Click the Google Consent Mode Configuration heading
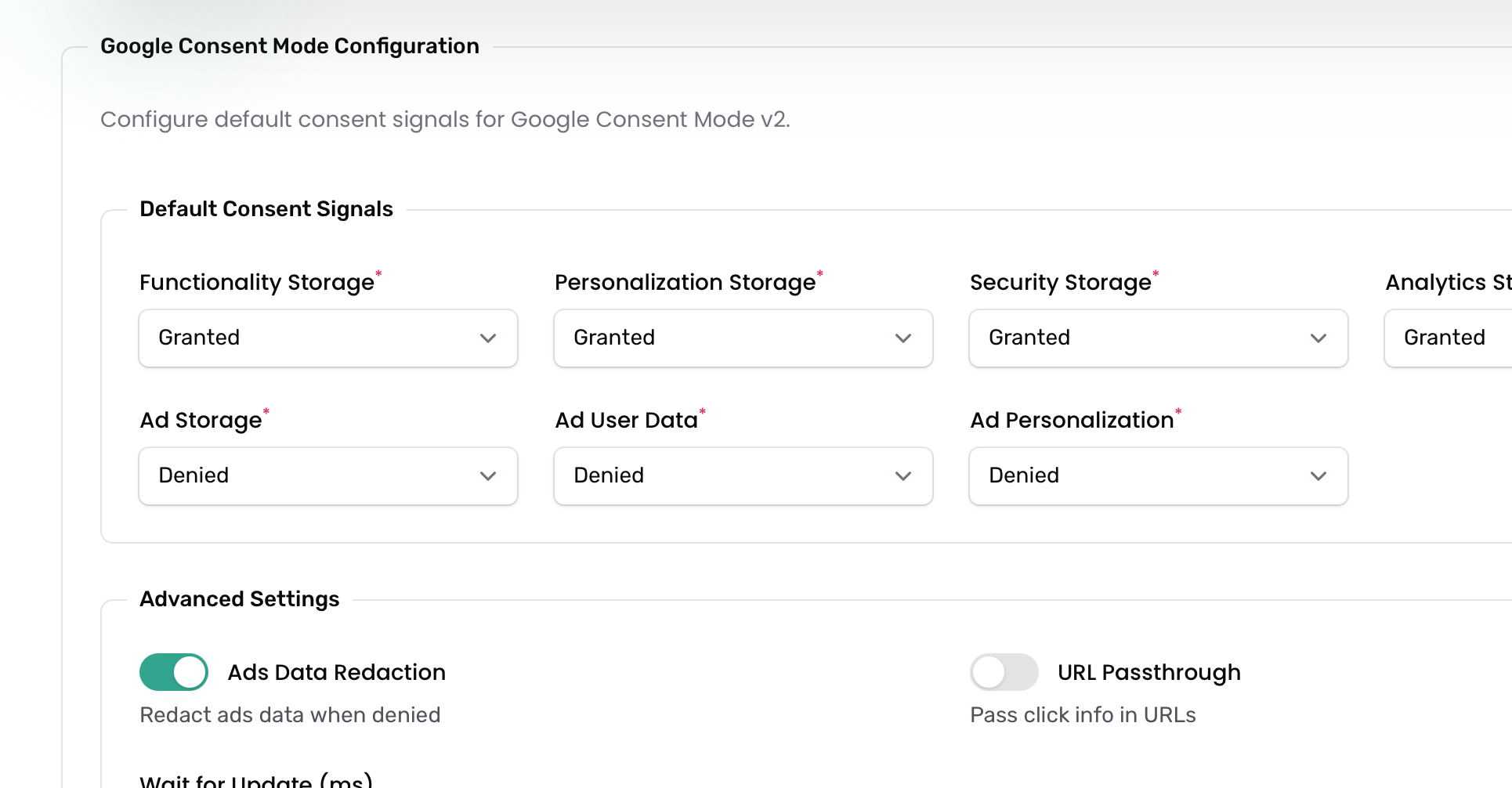This screenshot has width=1512, height=788. tap(290, 46)
